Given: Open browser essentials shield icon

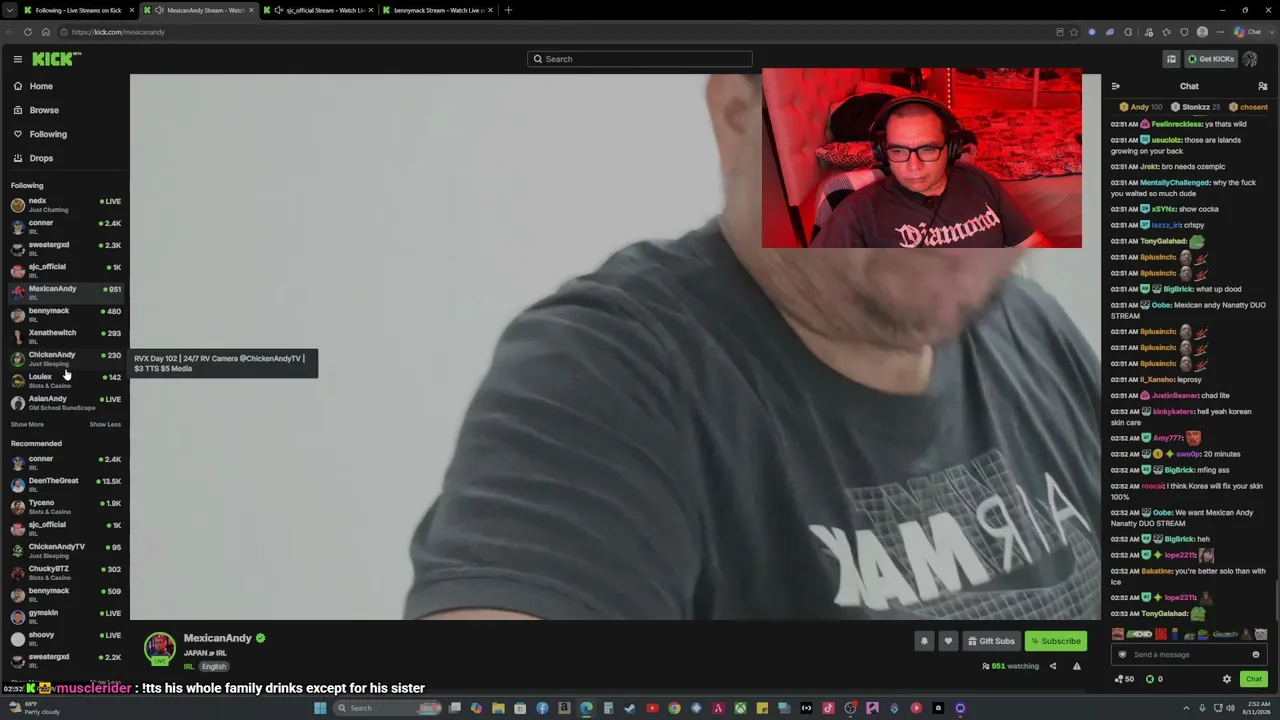Looking at the screenshot, I should click(1184, 32).
